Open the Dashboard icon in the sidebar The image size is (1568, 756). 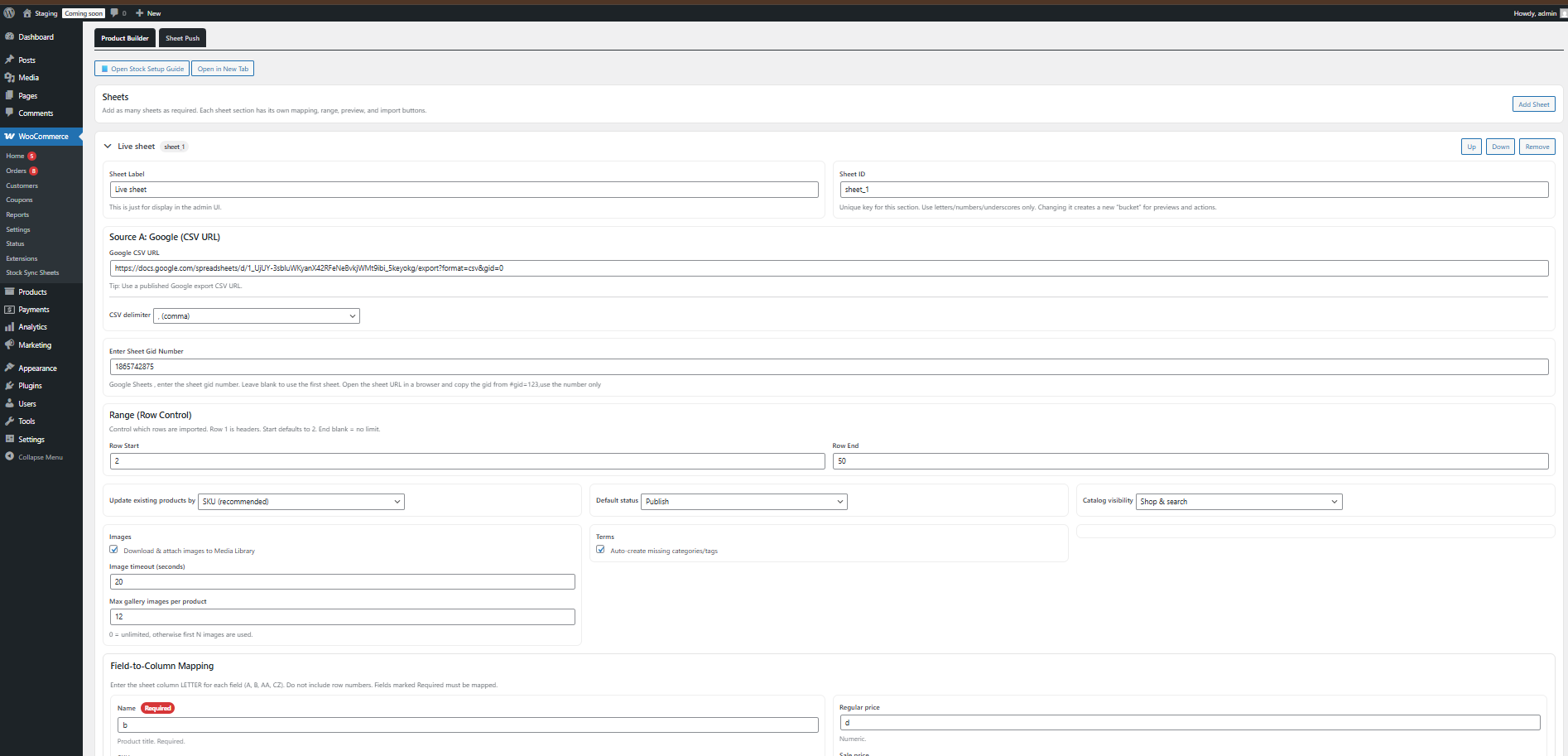point(11,36)
